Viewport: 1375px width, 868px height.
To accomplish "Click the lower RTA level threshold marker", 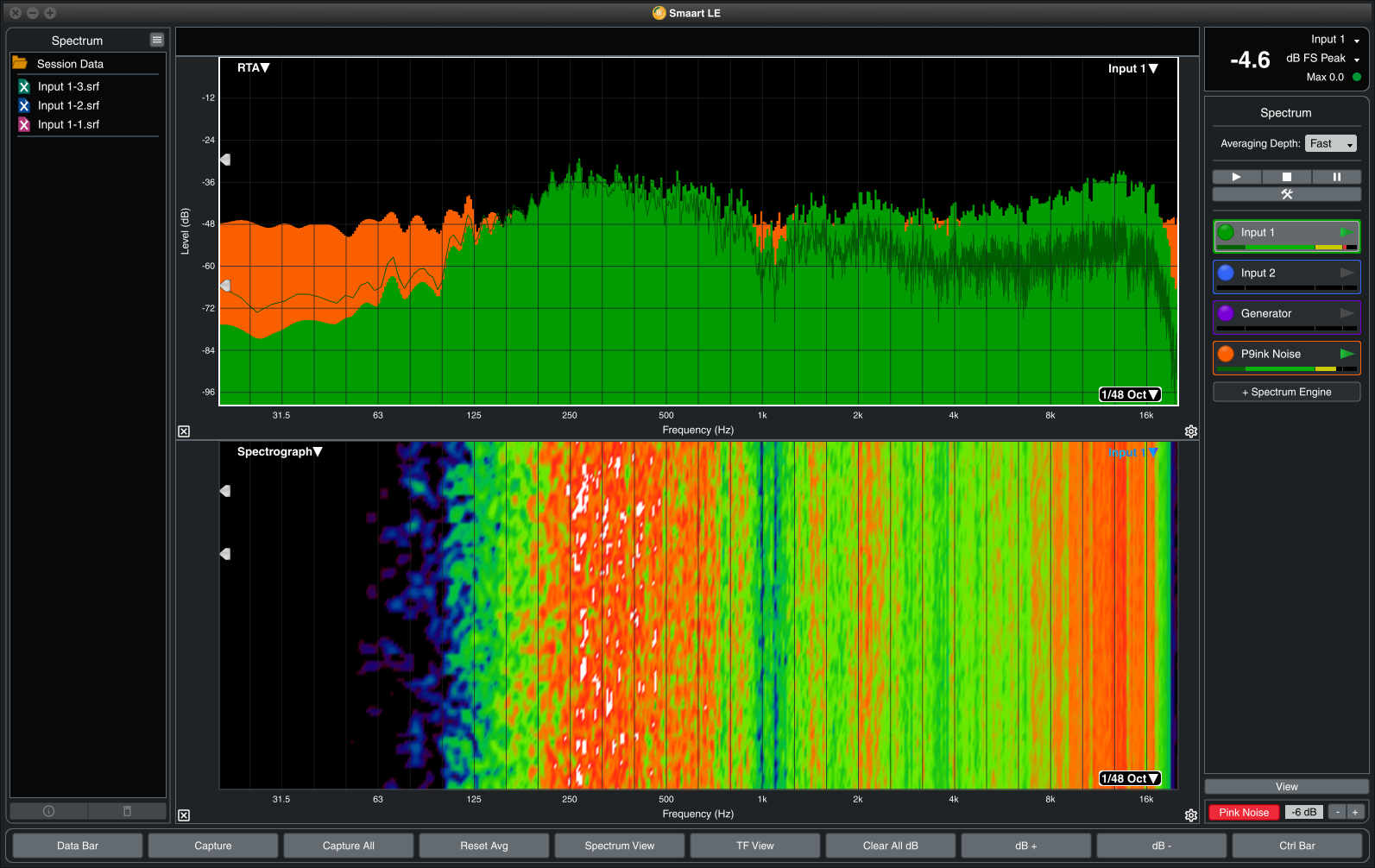I will click(x=225, y=286).
